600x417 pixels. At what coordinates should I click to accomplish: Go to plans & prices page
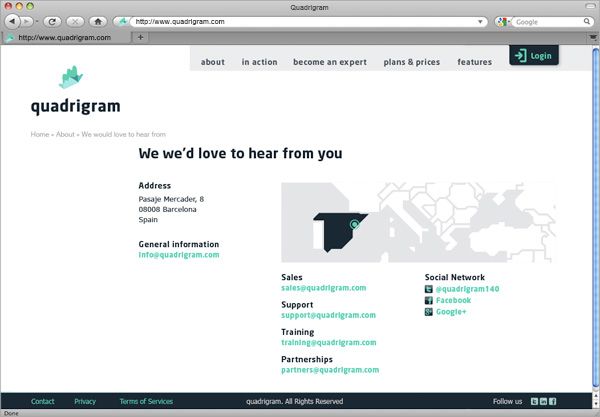(412, 62)
